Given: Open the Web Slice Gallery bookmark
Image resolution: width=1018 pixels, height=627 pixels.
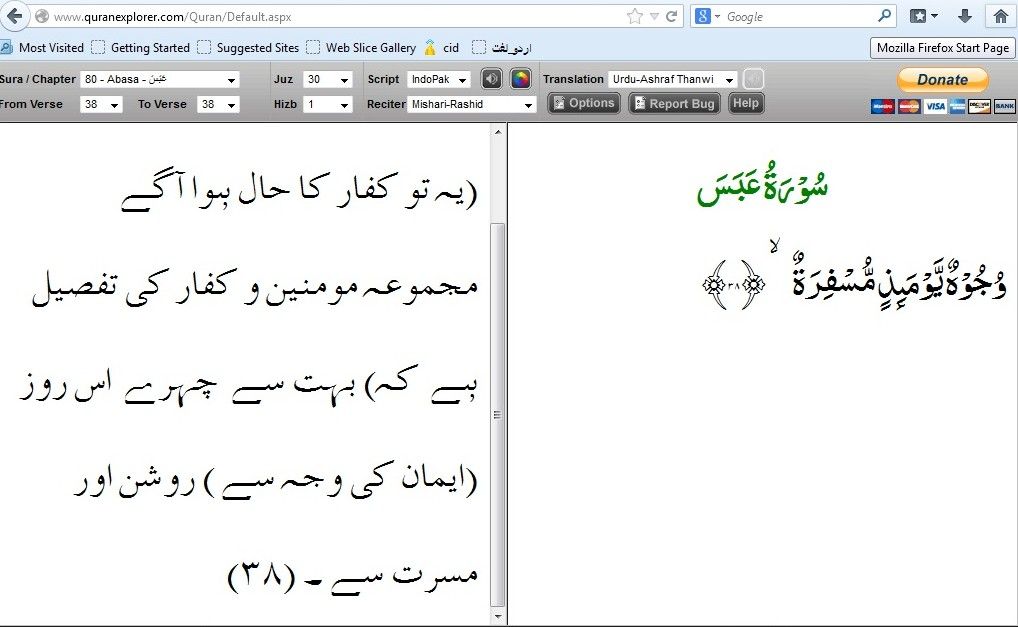Looking at the screenshot, I should click(x=361, y=47).
